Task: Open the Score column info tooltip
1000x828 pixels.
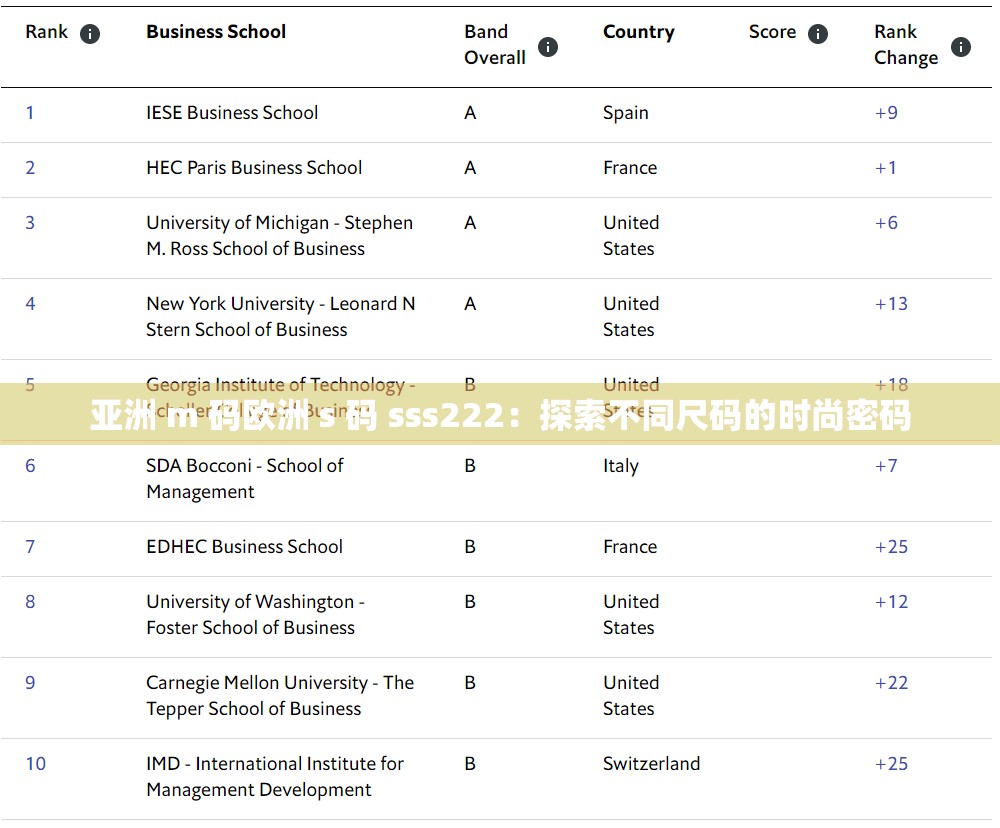Action: (817, 33)
